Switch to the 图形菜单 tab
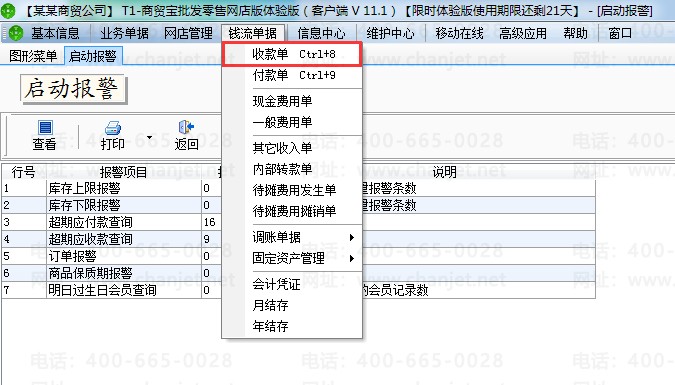This screenshot has width=675, height=385. click(x=33, y=56)
